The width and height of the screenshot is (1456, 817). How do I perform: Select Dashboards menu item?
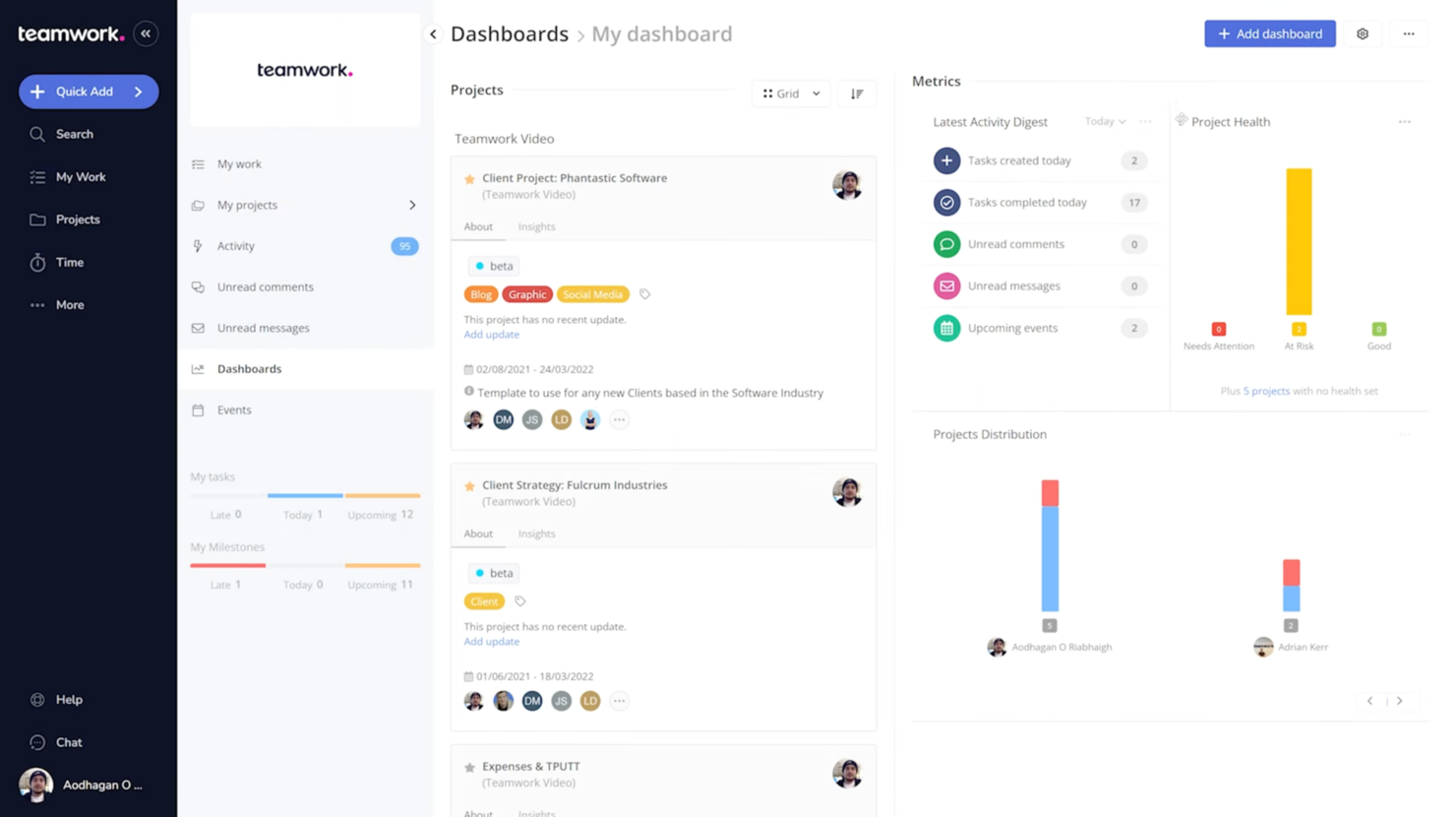(306, 369)
